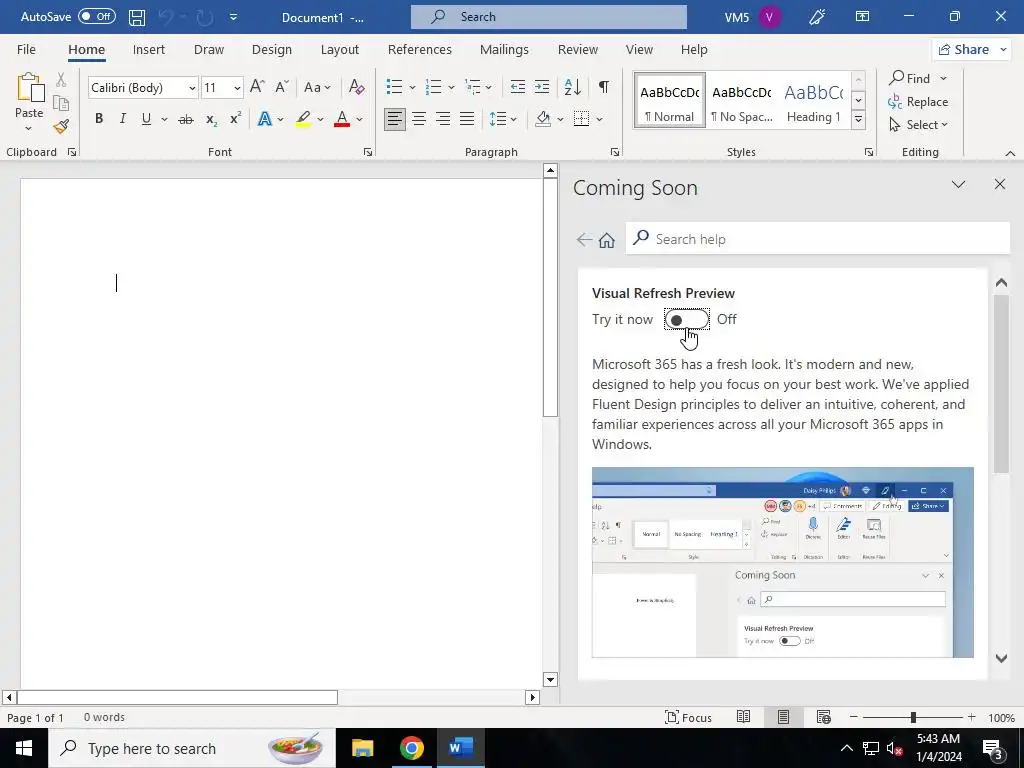Apply the yellow text highlight color
Viewport: 1024px width, 768px height.
[x=303, y=119]
